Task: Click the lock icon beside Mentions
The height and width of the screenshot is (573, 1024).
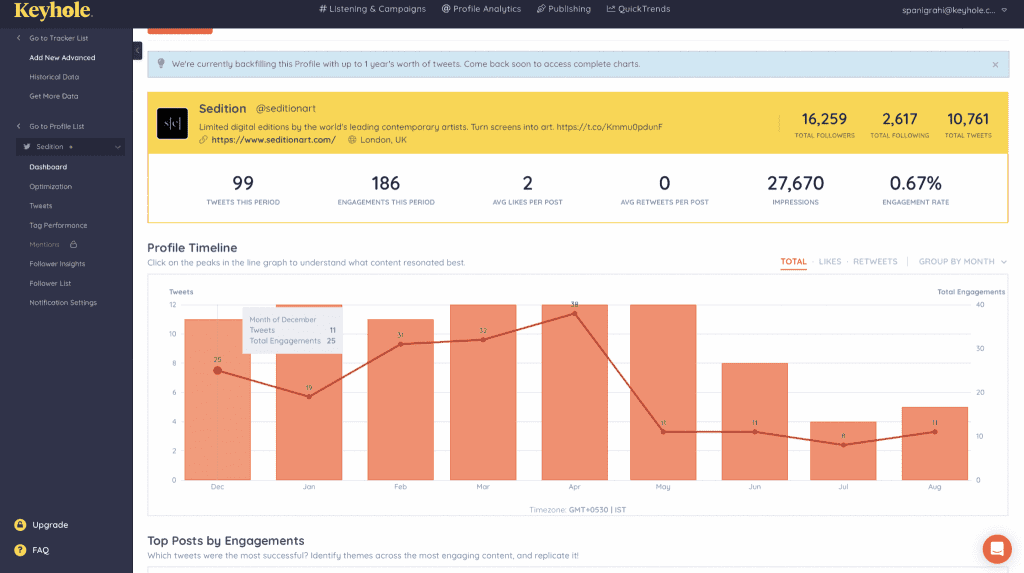Action: coord(74,244)
